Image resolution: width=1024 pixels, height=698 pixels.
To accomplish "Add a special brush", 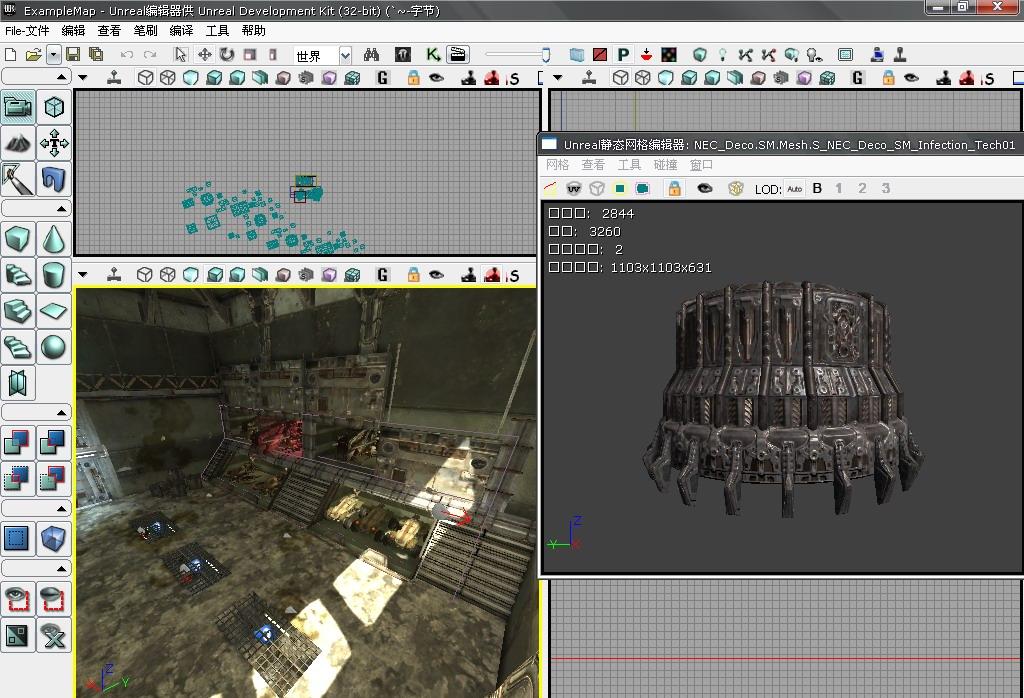I will 18,539.
